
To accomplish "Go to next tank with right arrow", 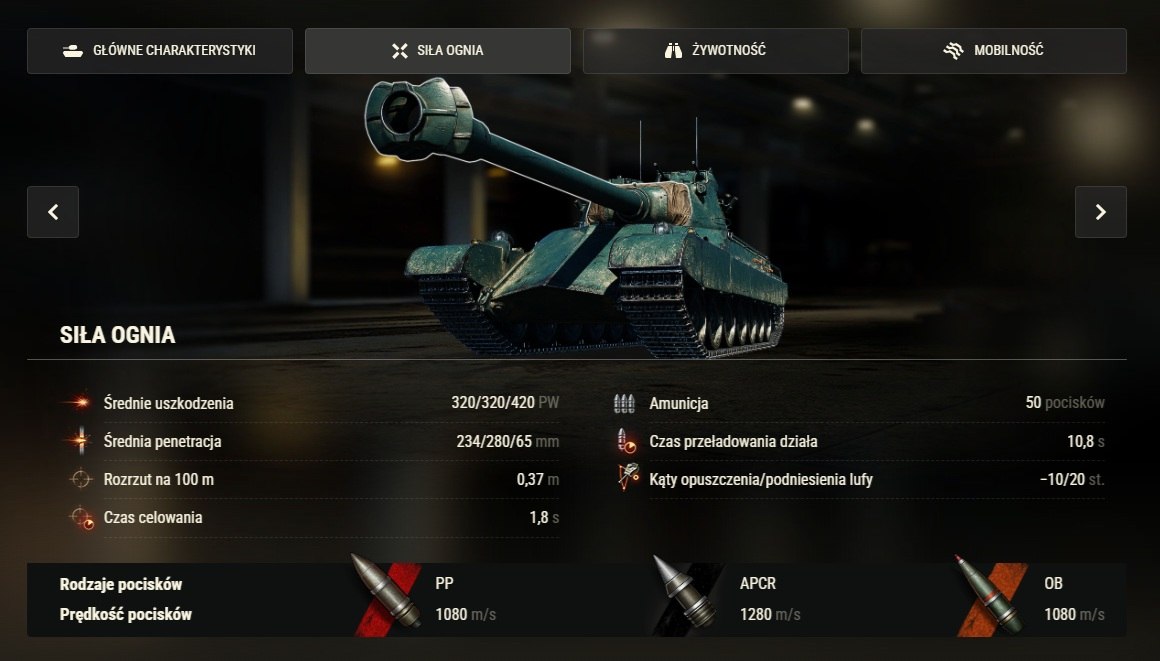I will pos(1101,212).
